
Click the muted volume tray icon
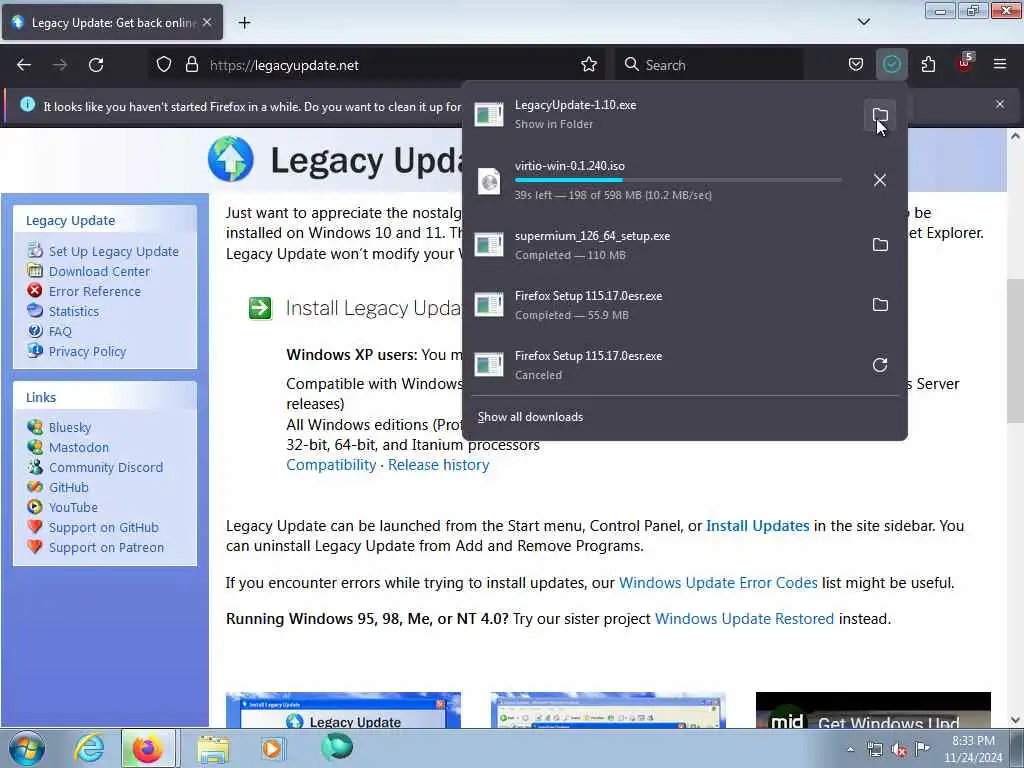coord(899,749)
